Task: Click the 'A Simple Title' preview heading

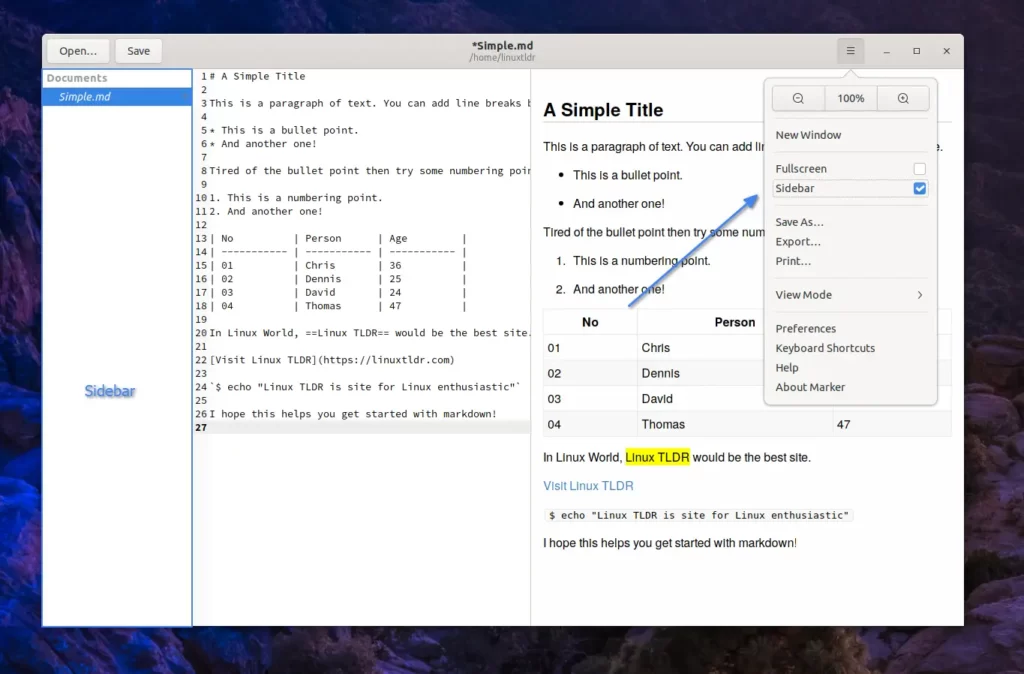Action: pyautogui.click(x=603, y=110)
